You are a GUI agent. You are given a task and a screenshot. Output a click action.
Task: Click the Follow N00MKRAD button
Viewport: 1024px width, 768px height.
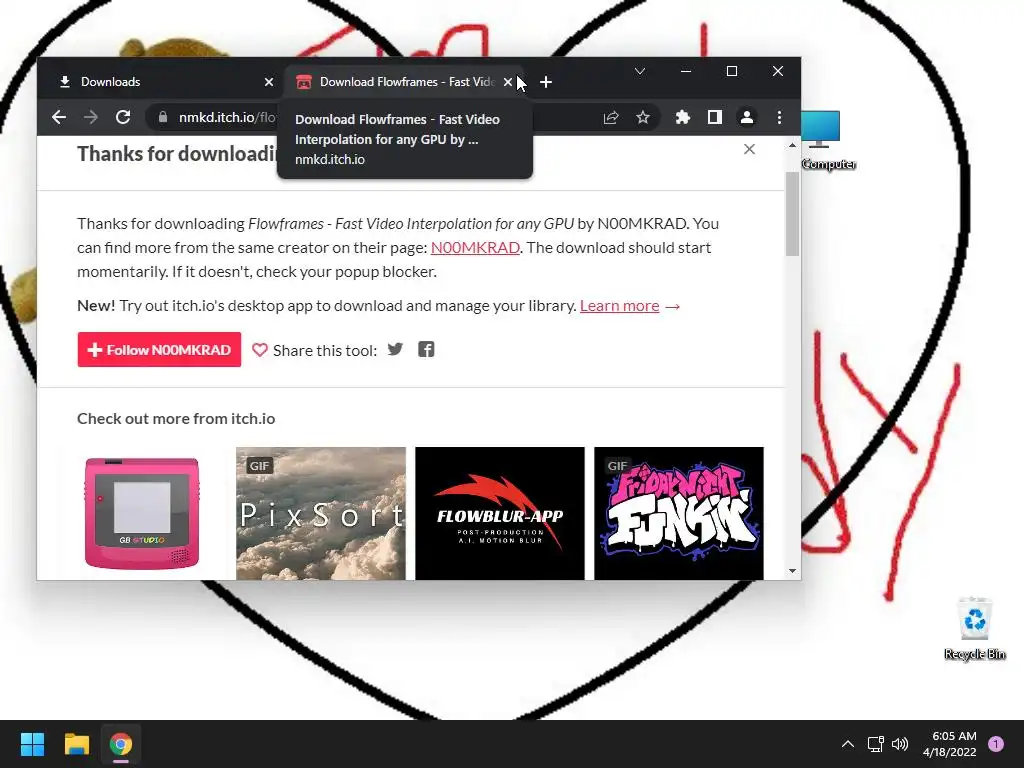pyautogui.click(x=159, y=350)
